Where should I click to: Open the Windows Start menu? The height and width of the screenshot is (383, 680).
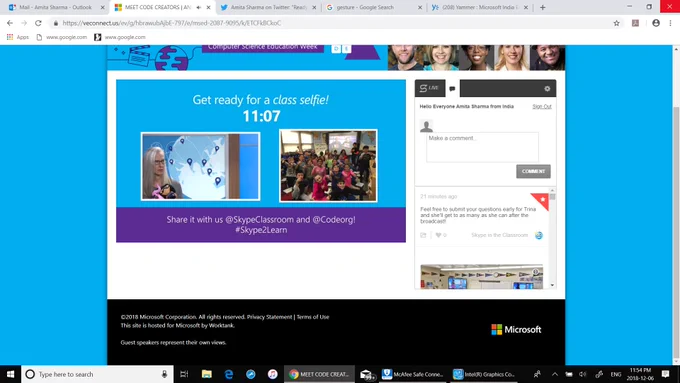[x=10, y=374]
